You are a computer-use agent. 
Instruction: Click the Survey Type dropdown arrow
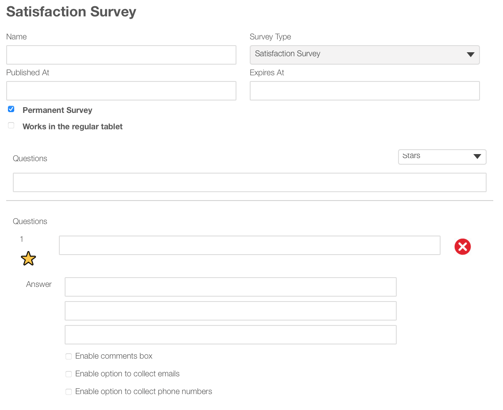click(x=470, y=55)
